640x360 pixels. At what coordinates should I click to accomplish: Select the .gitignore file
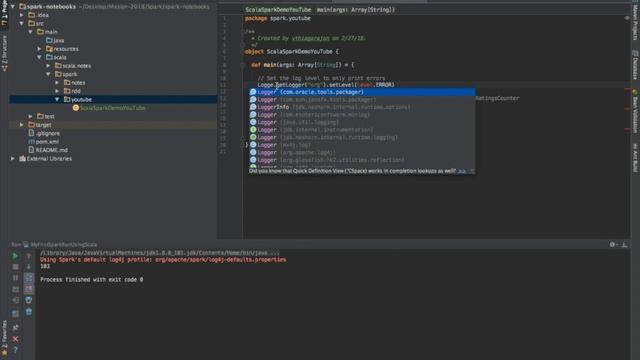coord(44,133)
